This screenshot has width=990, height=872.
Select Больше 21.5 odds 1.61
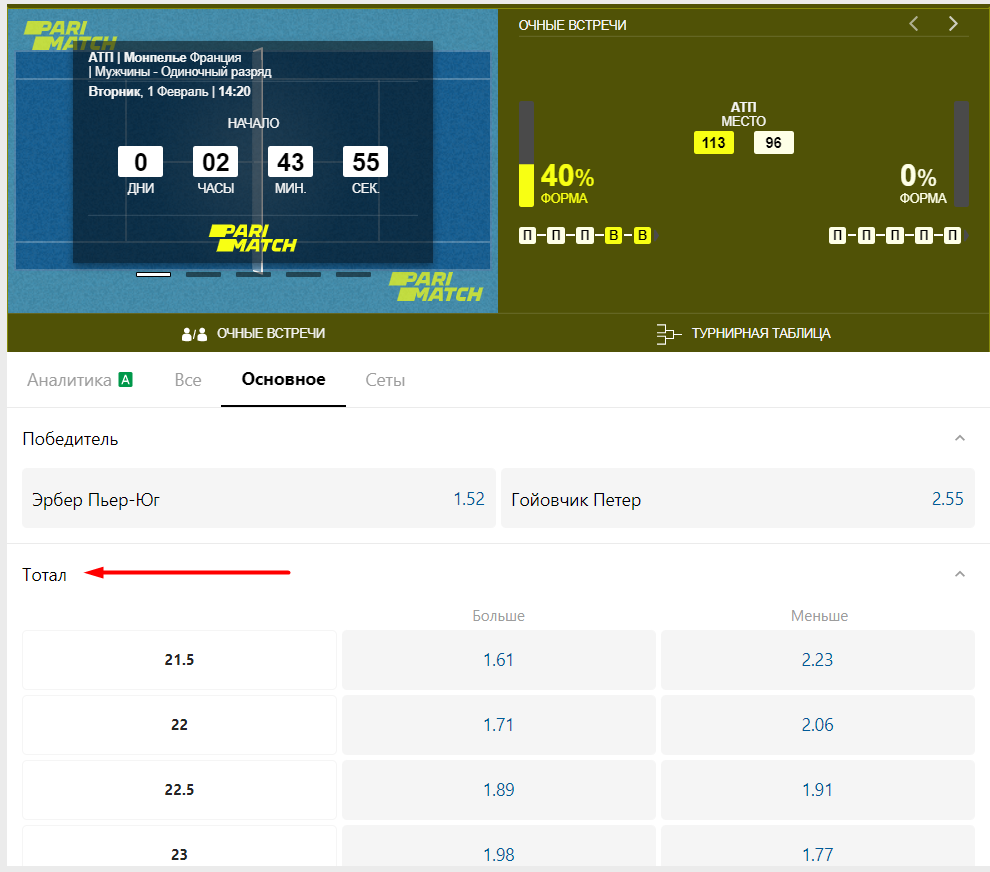coord(498,660)
